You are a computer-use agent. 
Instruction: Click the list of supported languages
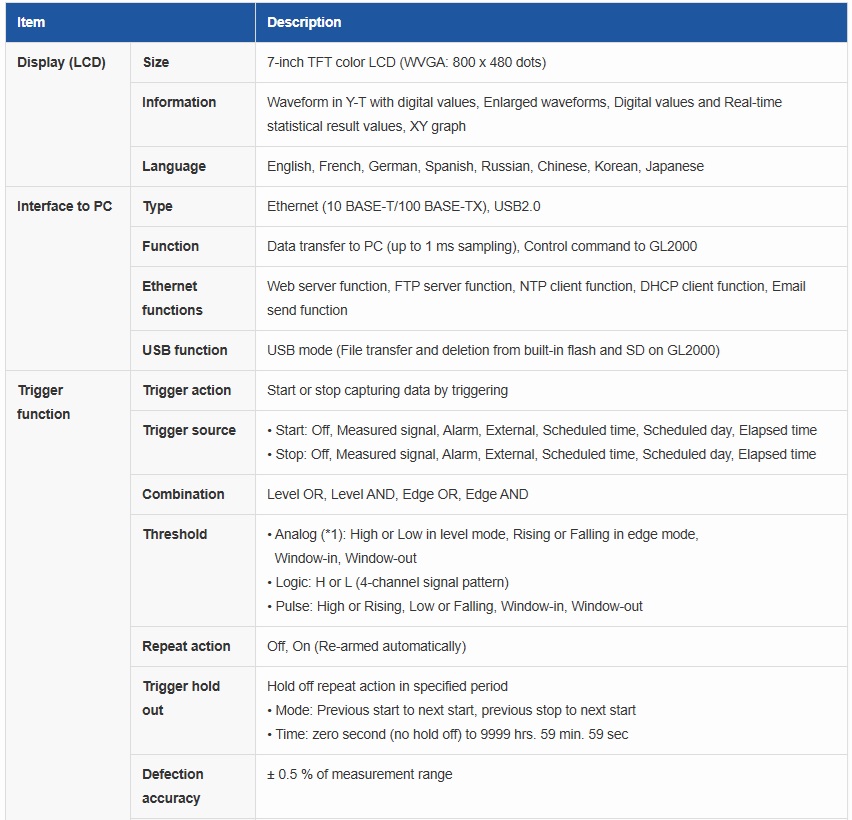(485, 166)
